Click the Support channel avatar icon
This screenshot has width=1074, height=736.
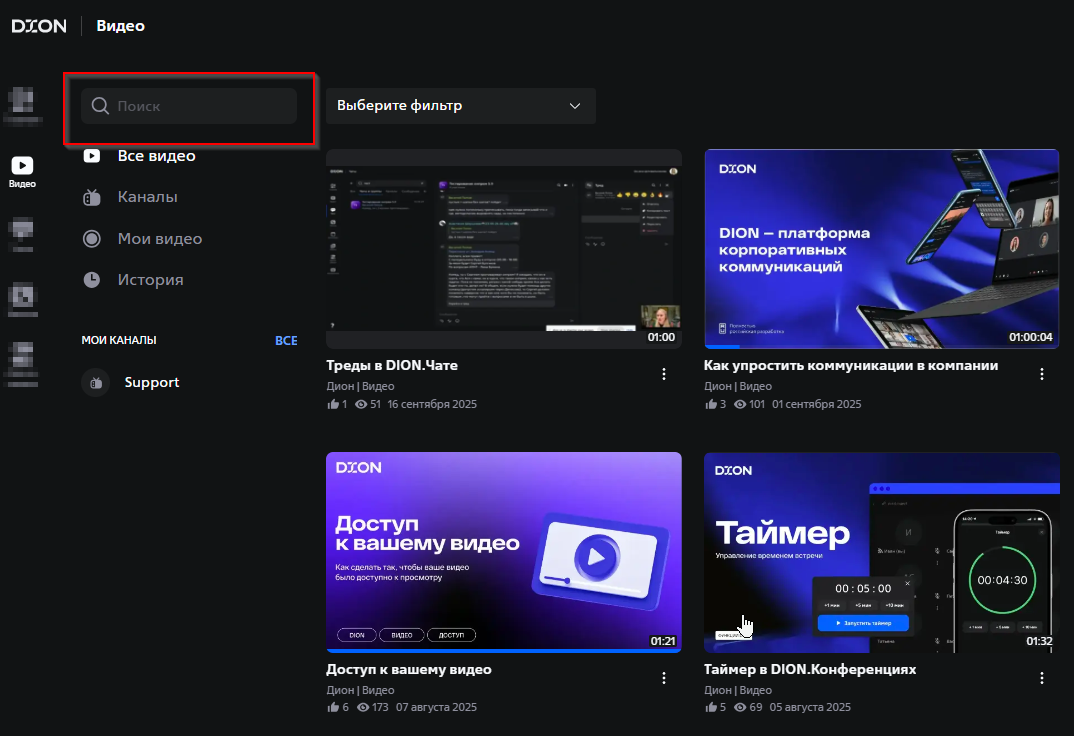pos(96,382)
